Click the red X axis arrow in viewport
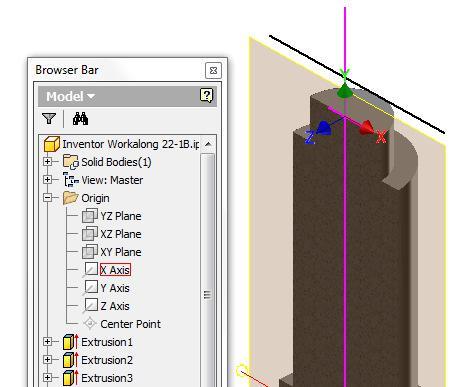The height and width of the screenshot is (387, 464). (368, 127)
